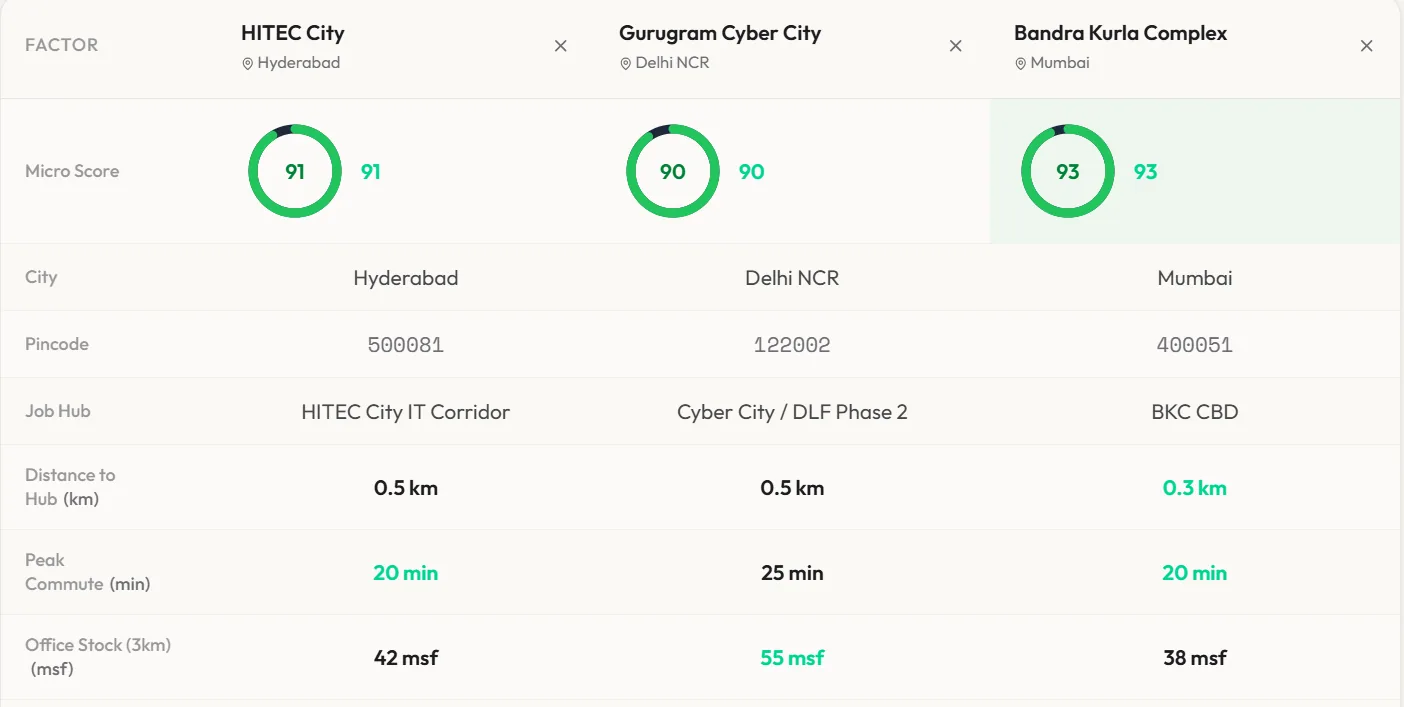The width and height of the screenshot is (1404, 707).
Task: Click the Delhi NCR cell in City row
Action: pos(792,278)
